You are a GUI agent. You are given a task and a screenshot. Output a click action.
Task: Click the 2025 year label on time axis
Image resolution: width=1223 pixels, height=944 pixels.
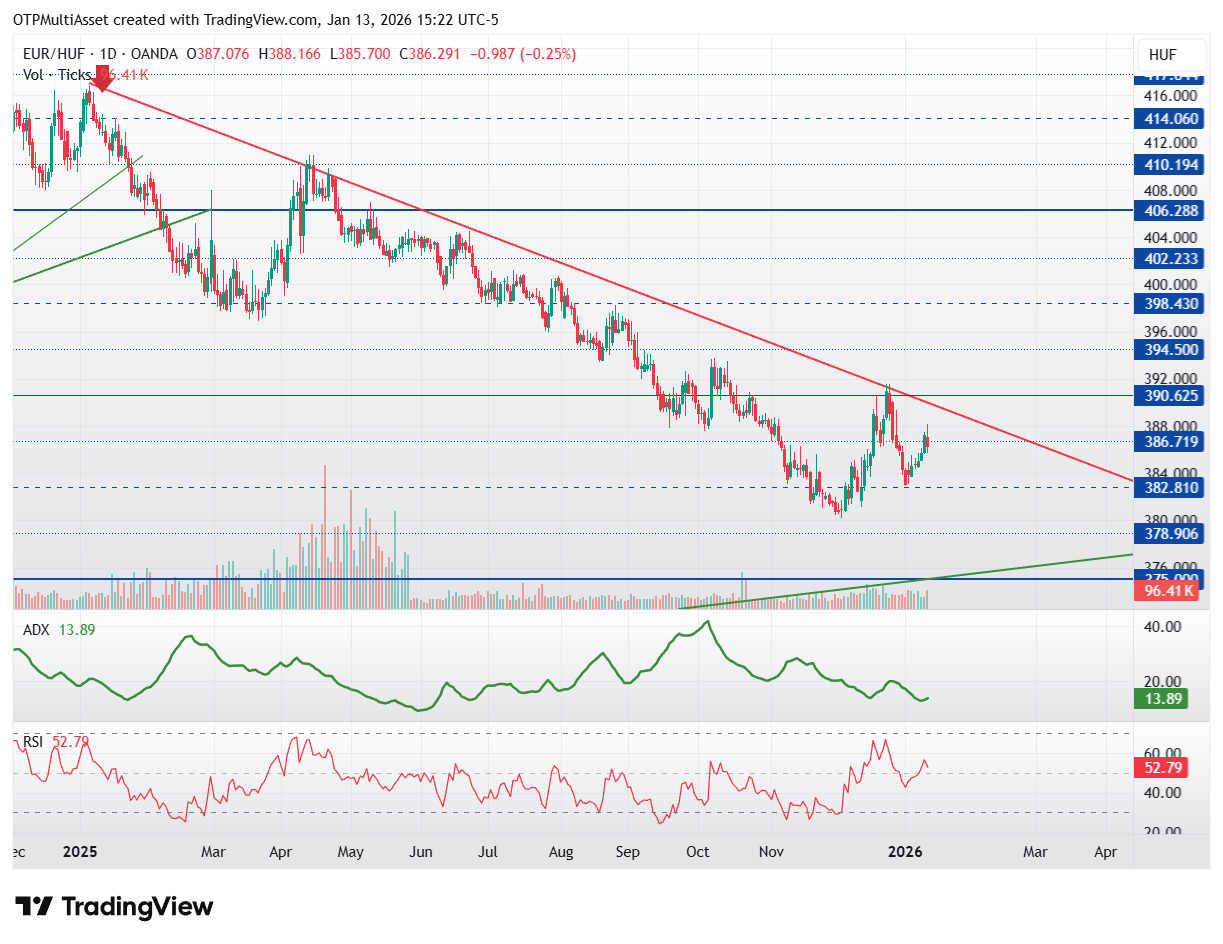79,852
